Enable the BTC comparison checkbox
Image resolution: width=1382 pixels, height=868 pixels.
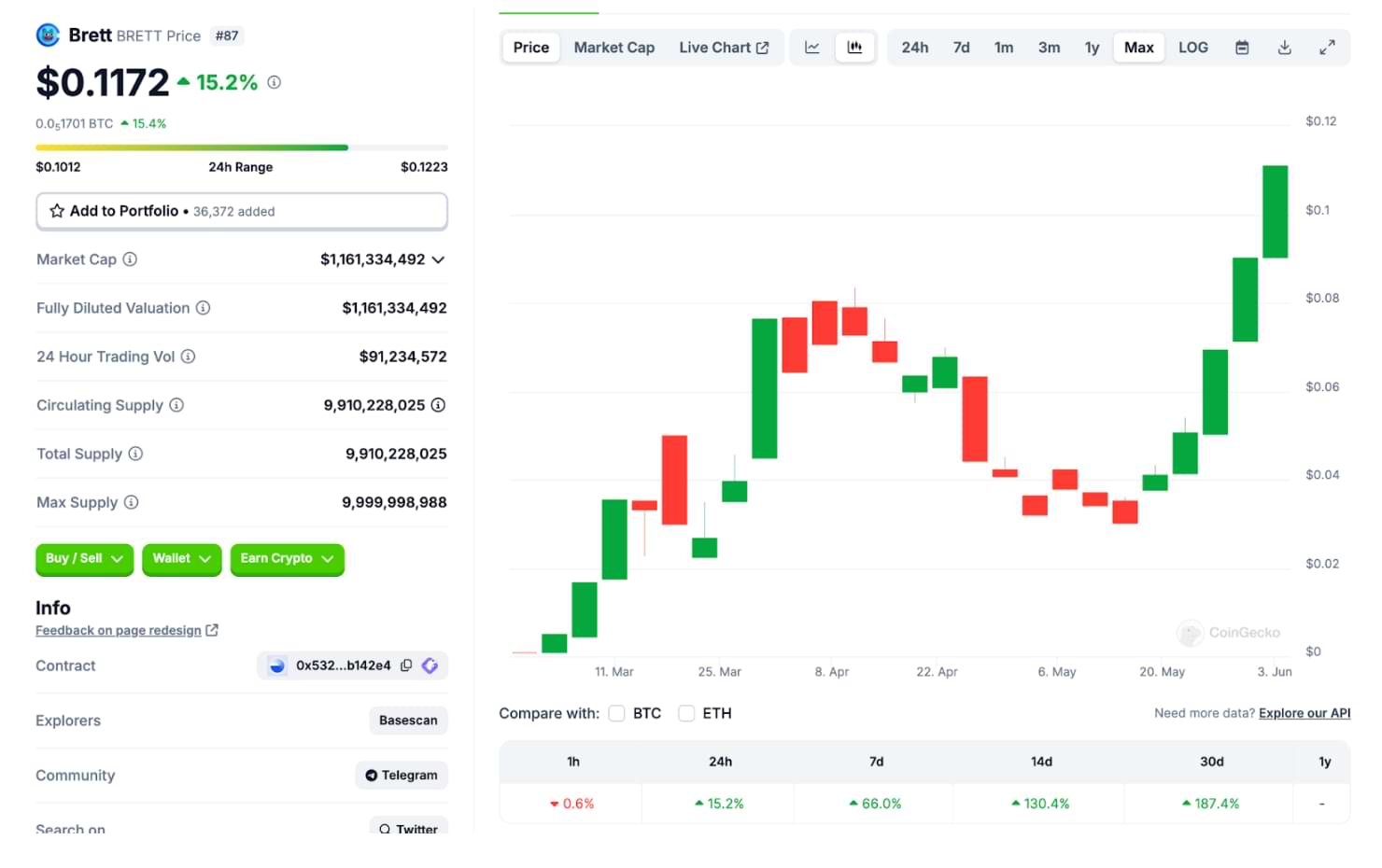coord(616,713)
